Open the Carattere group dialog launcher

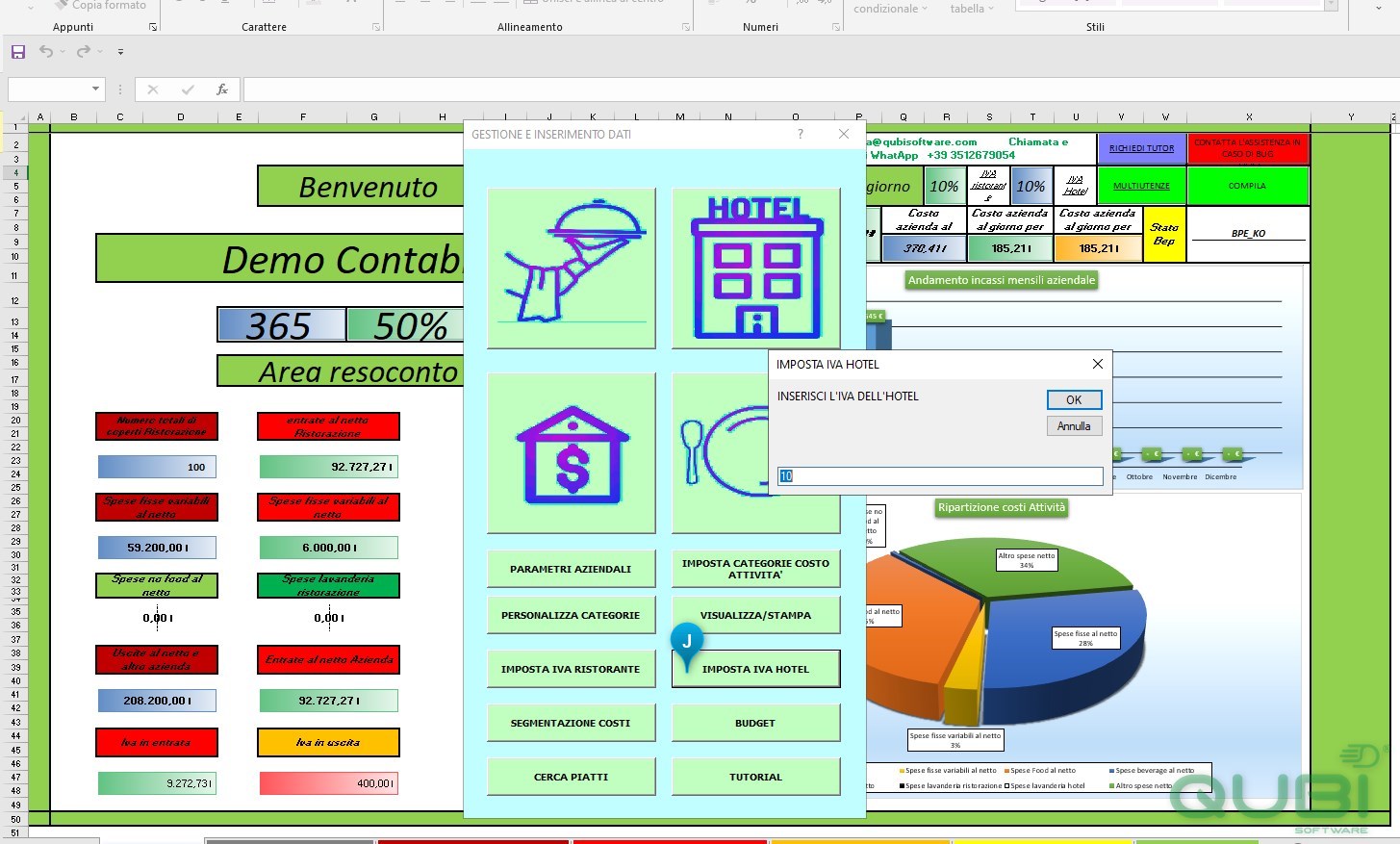375,27
